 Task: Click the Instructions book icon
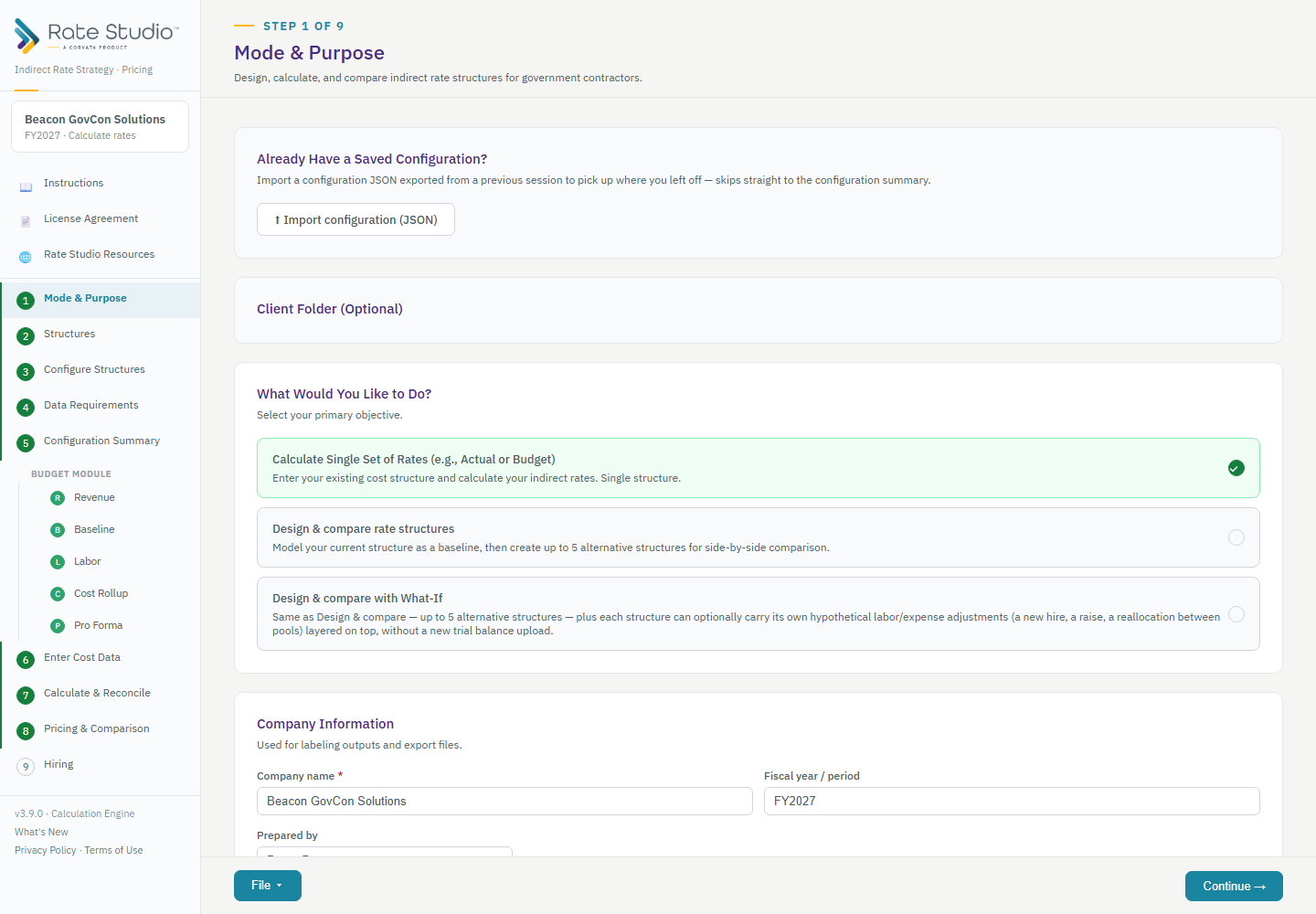26,186
